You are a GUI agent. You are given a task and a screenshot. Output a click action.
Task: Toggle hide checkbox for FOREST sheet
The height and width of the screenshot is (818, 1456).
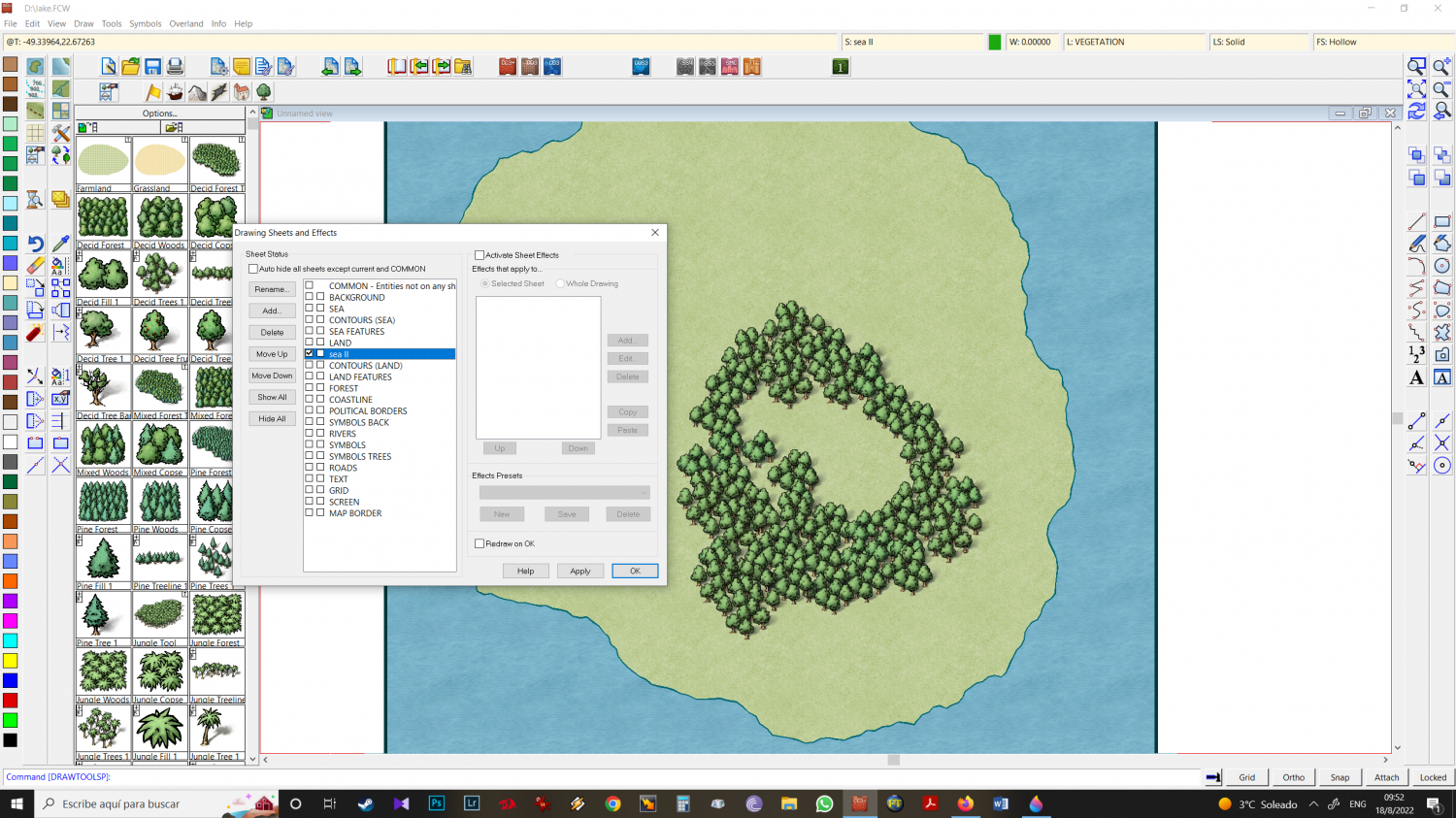pos(320,388)
